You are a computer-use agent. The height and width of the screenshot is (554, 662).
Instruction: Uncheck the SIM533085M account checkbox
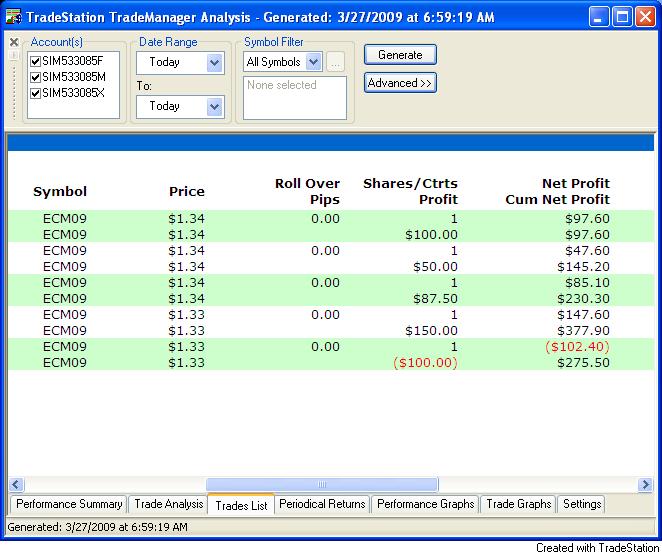(35, 77)
